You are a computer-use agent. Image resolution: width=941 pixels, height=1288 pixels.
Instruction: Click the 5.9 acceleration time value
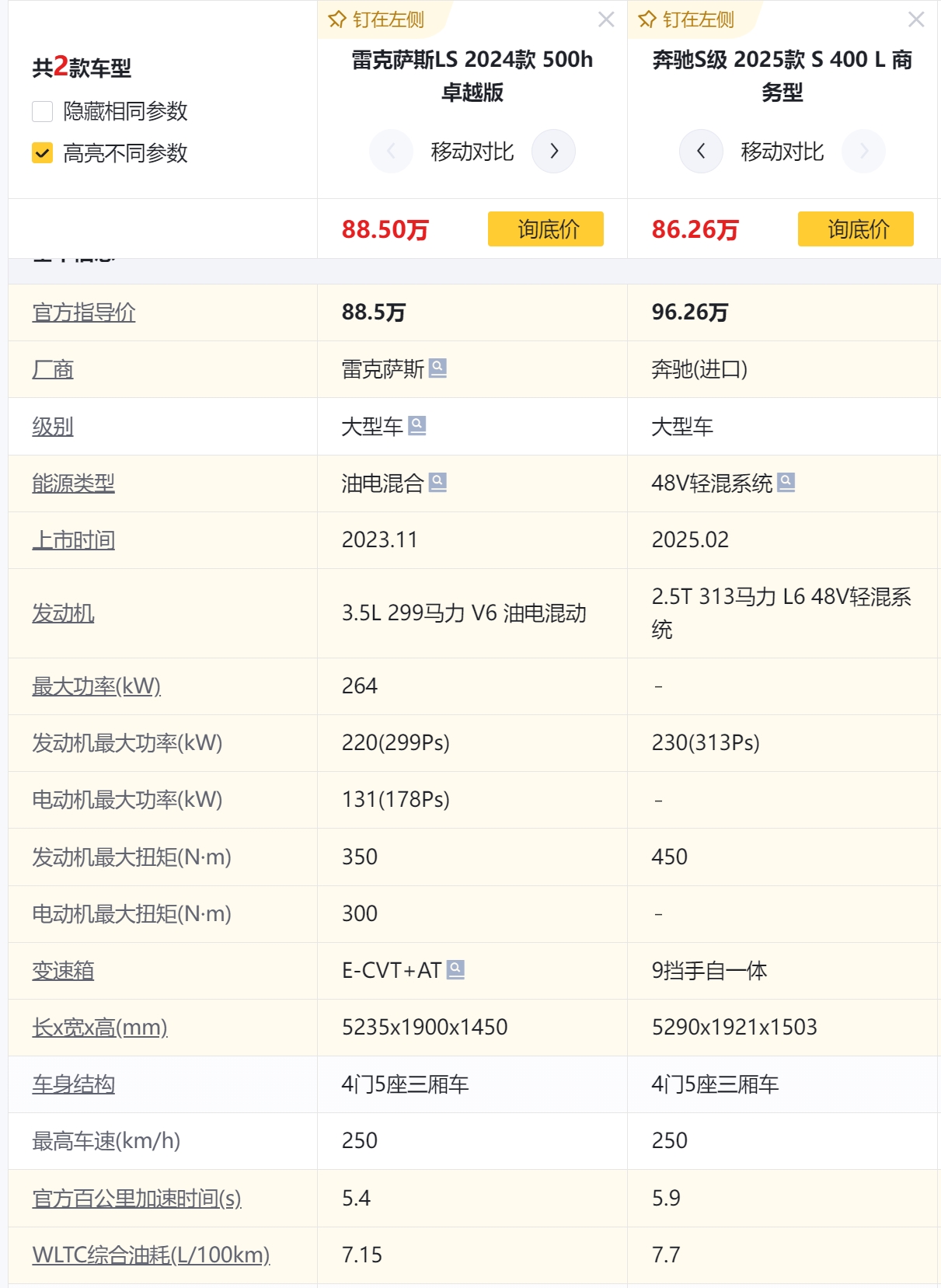[x=667, y=1199]
